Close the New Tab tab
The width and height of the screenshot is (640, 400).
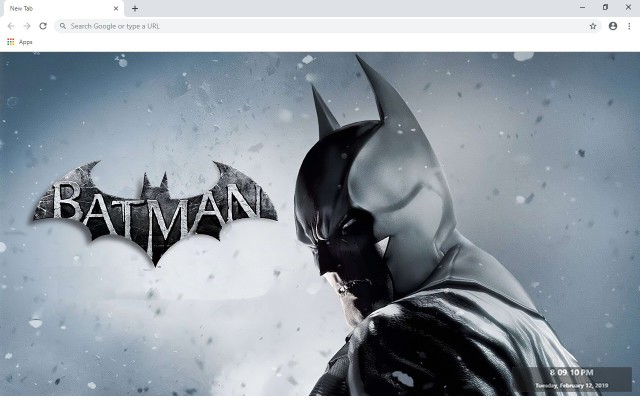[116, 8]
